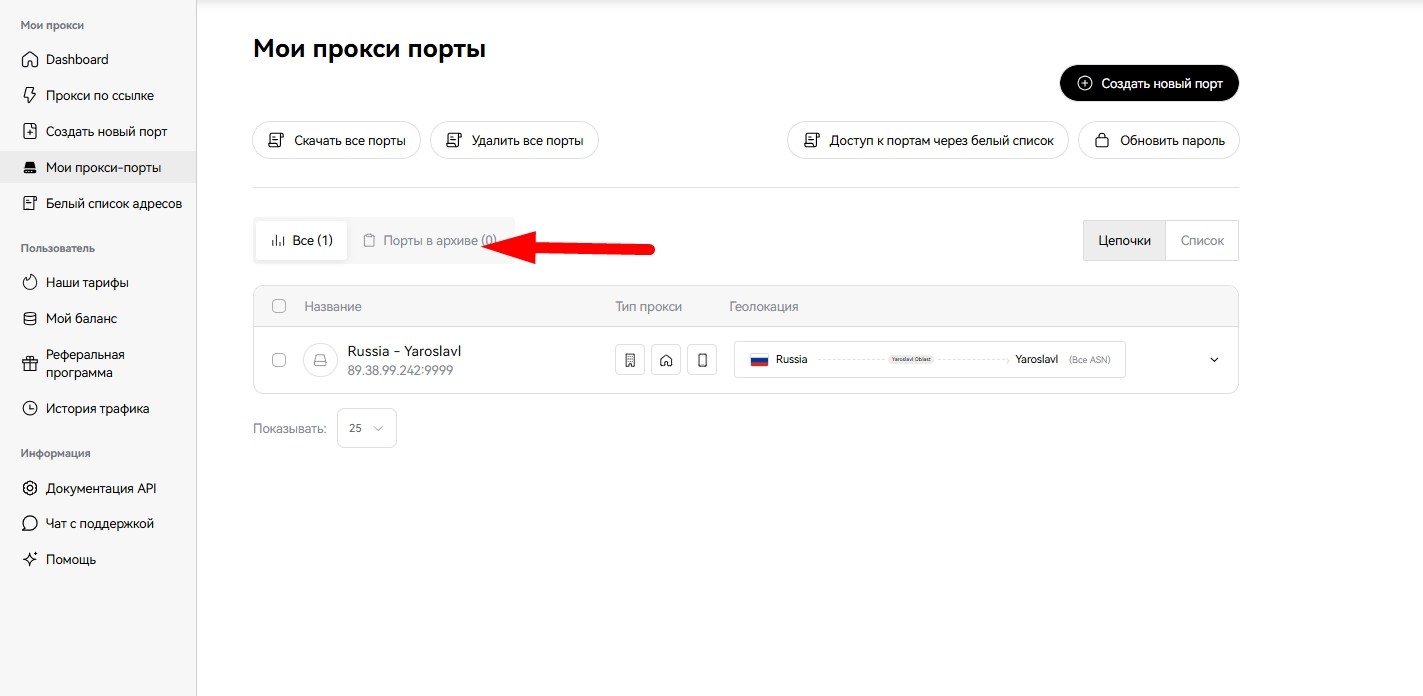Expand the Russia - Yaroslavl row chevron
The height and width of the screenshot is (696, 1423).
(1214, 360)
